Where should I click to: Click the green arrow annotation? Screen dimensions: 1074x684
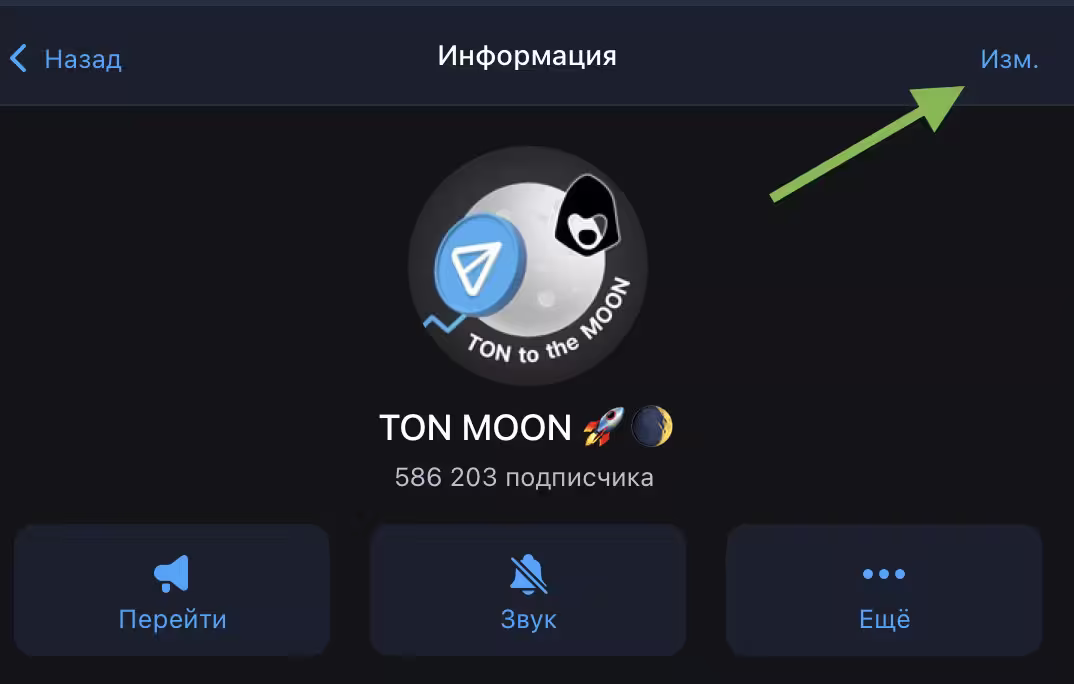(x=867, y=143)
